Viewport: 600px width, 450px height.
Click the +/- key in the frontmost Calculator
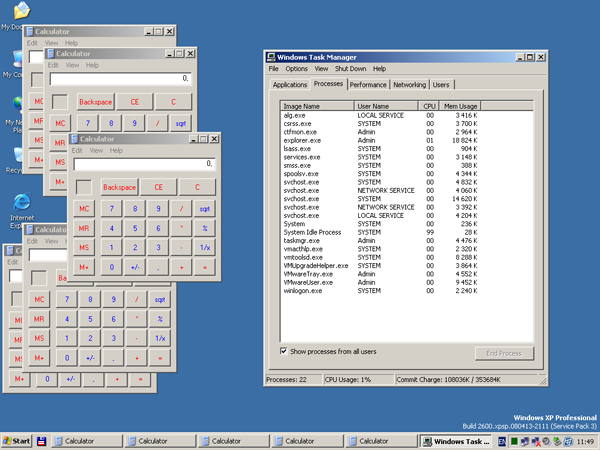pyautogui.click(x=135, y=267)
